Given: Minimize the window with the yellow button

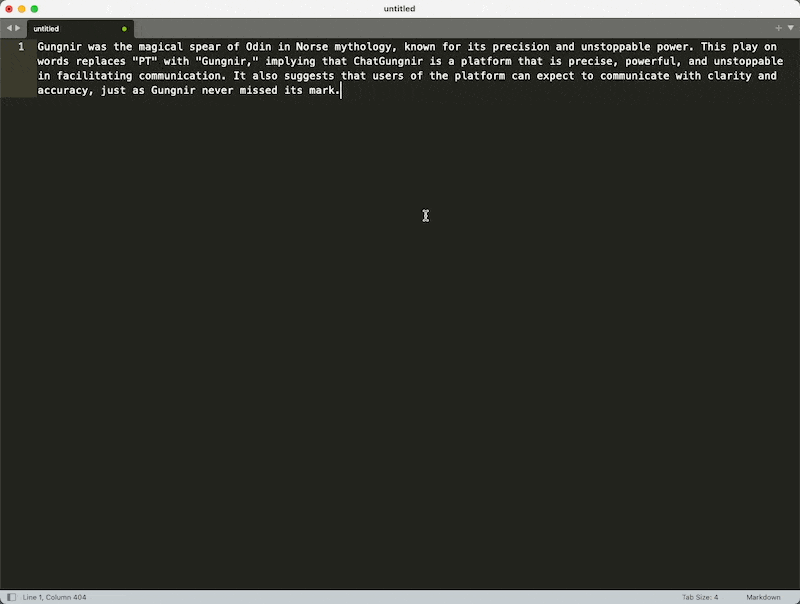Looking at the screenshot, I should (21, 9).
